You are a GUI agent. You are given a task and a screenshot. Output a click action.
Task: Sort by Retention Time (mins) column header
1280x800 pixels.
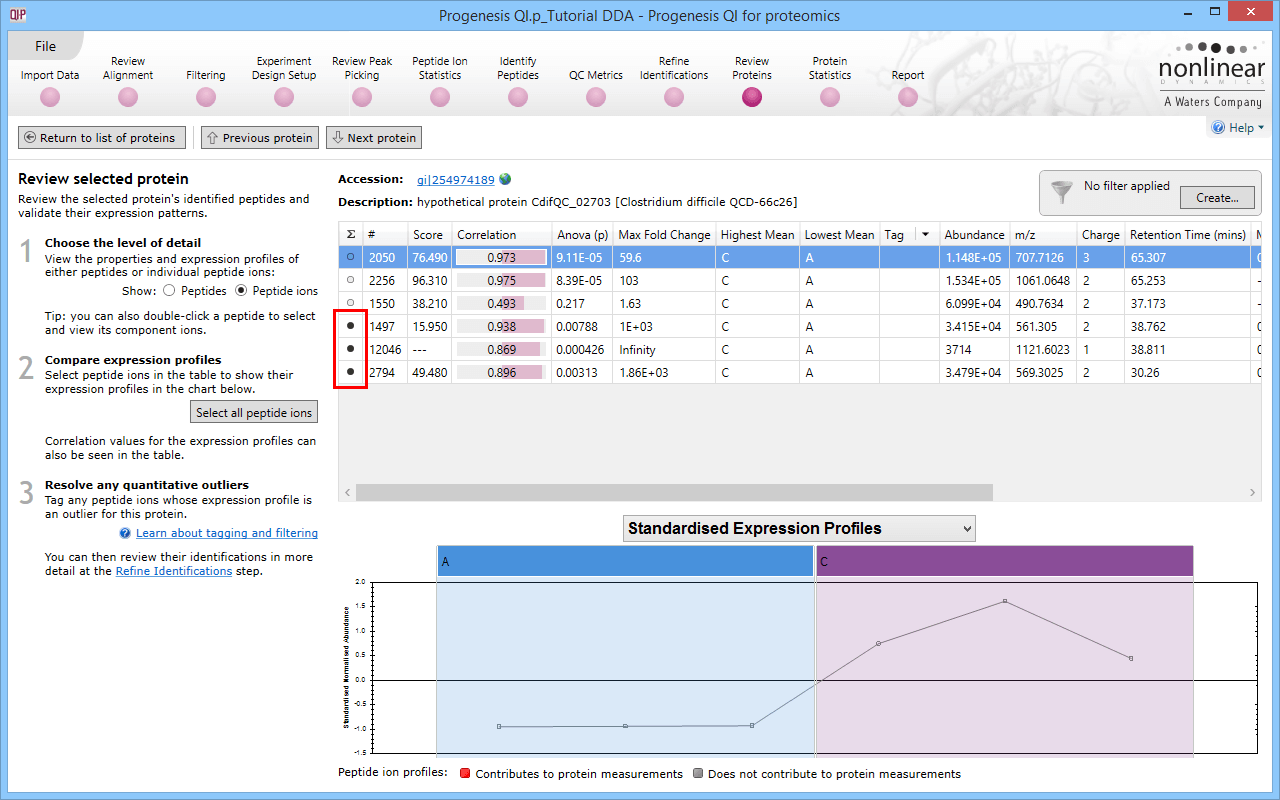(1187, 234)
